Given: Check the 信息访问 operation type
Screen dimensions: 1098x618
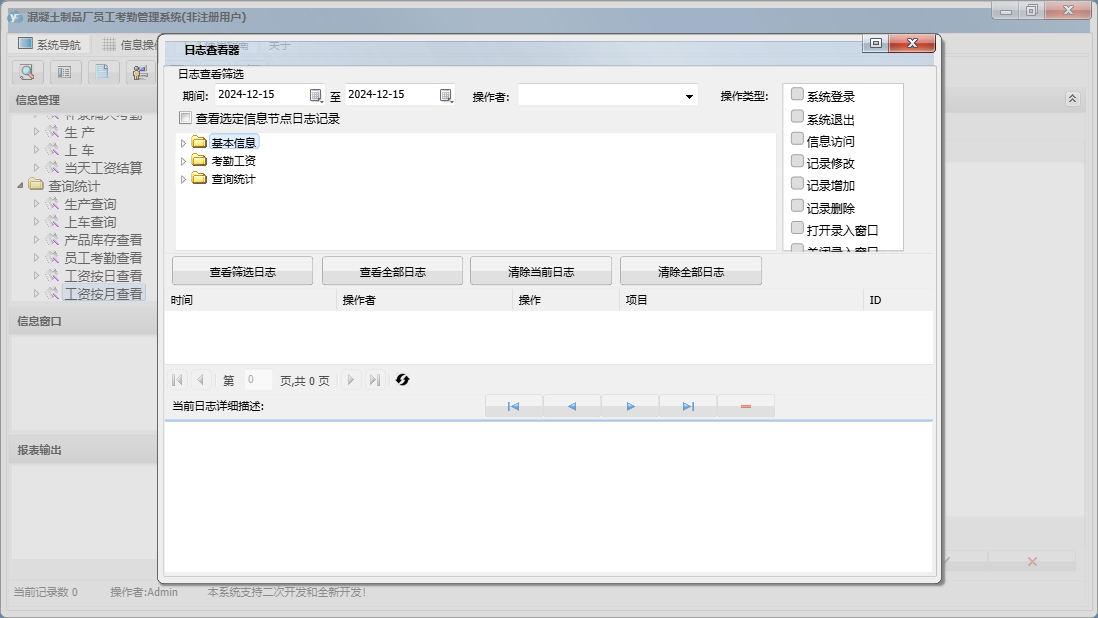Looking at the screenshot, I should coord(797,139).
